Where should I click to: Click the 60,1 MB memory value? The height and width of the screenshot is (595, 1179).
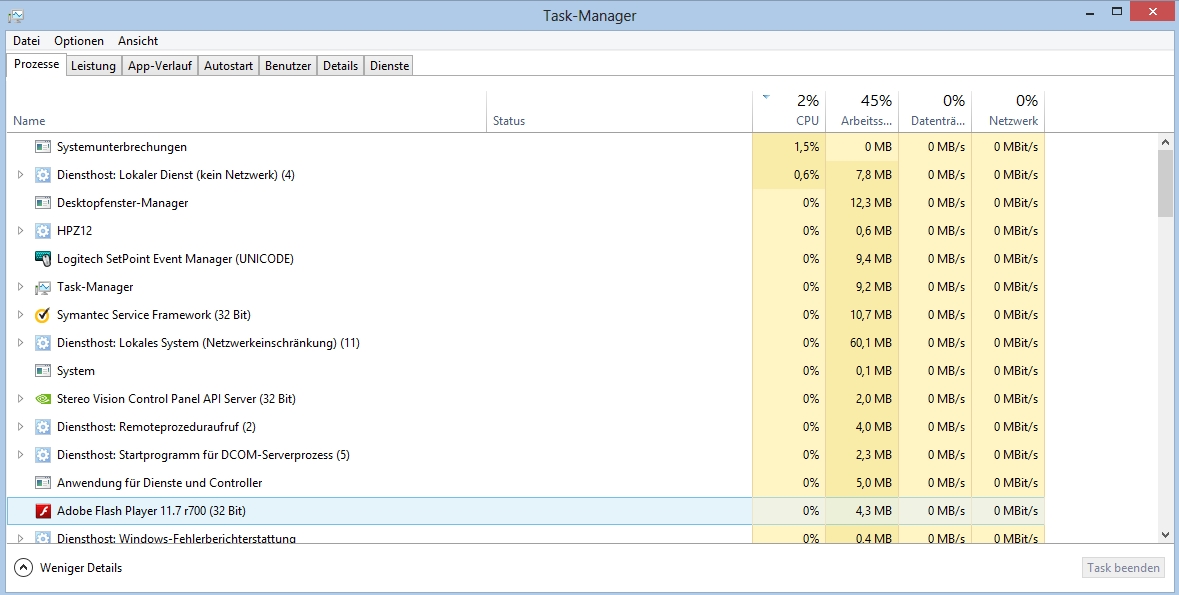pos(871,342)
